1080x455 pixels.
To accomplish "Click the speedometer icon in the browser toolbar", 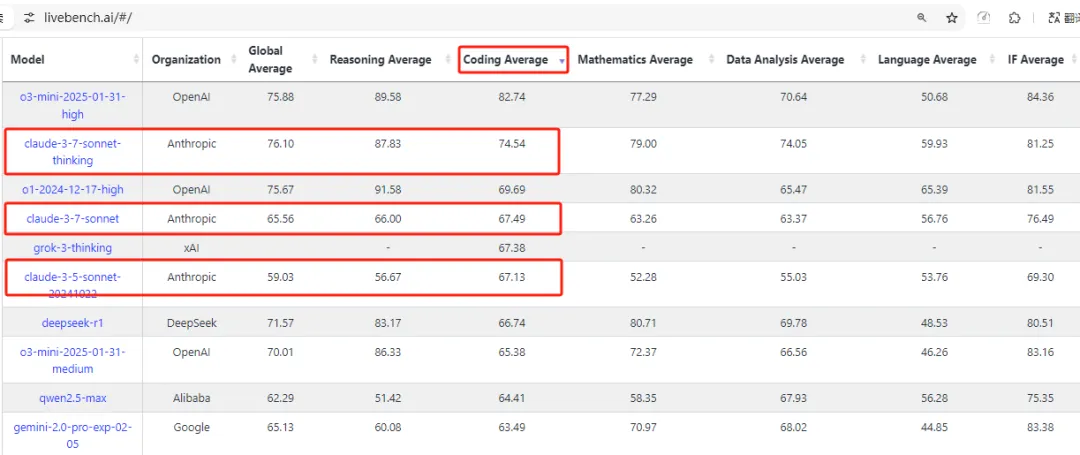I will click(x=984, y=17).
